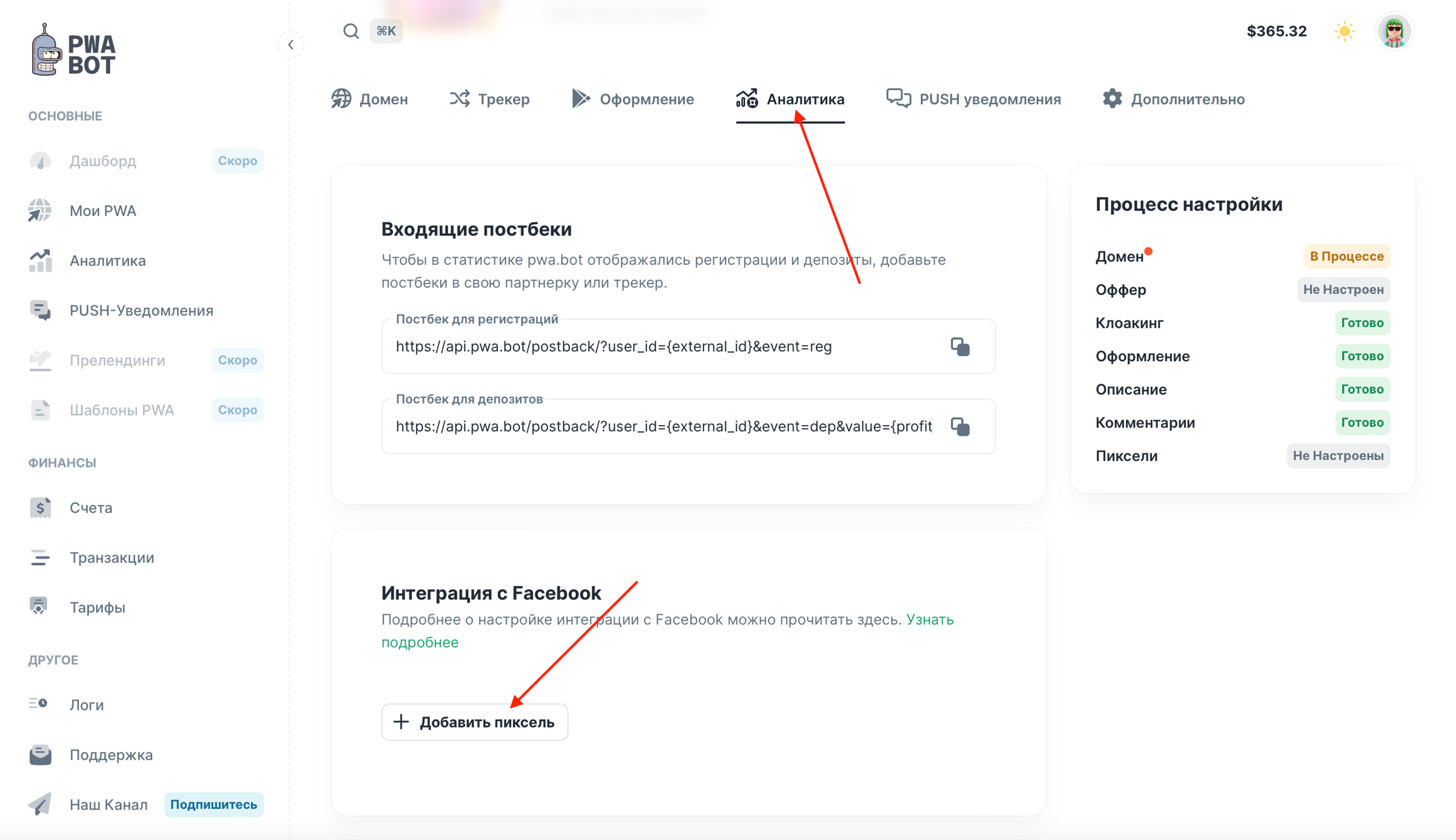Open Мои PWA in the sidebar

(103, 211)
